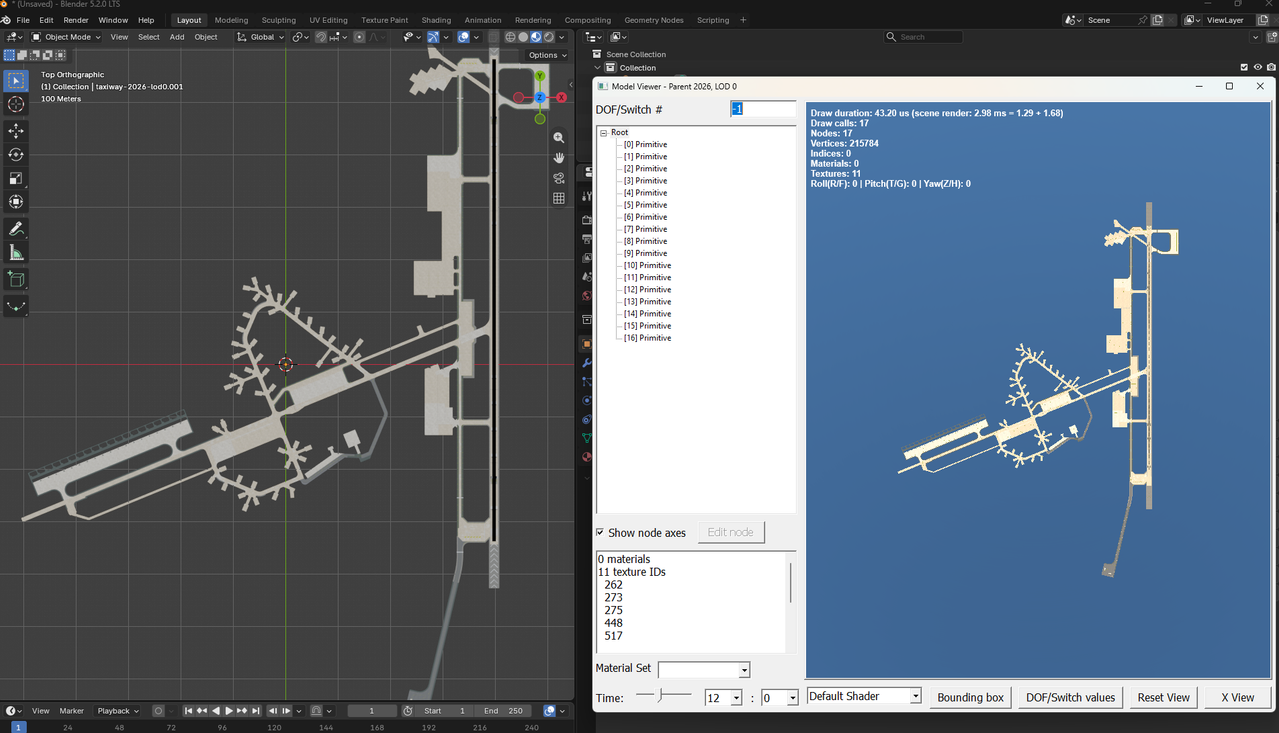Select solid viewport shading

[x=523, y=37]
